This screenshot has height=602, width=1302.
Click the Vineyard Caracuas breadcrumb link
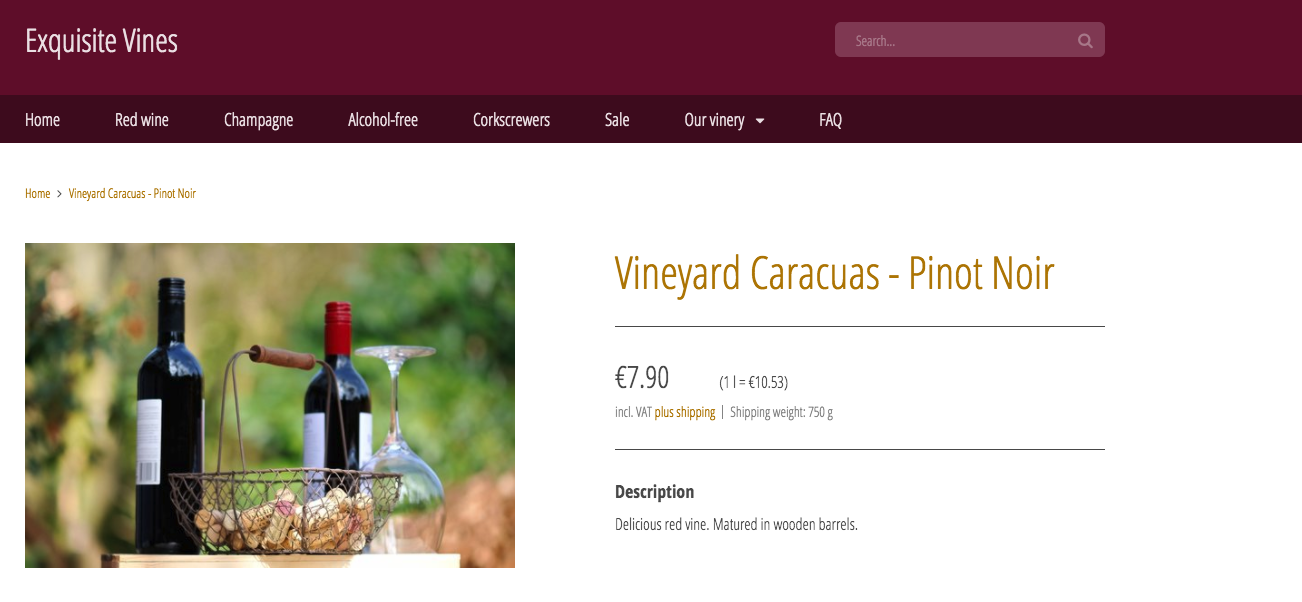click(x=132, y=194)
